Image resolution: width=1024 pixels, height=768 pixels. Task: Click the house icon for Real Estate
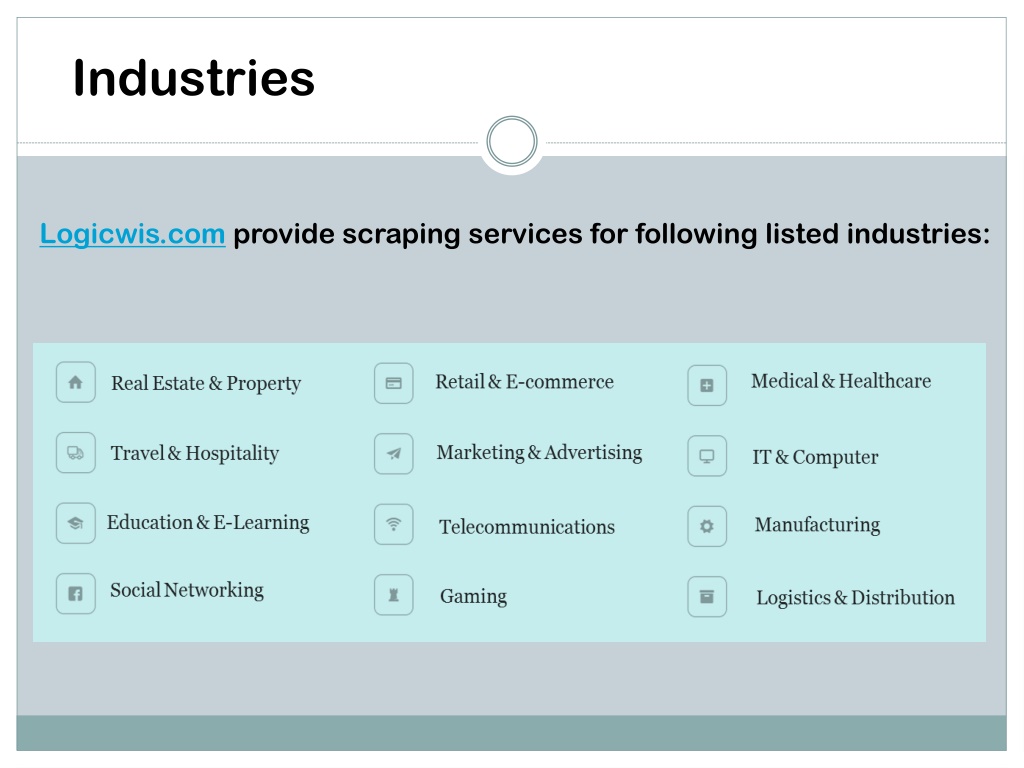tap(76, 382)
